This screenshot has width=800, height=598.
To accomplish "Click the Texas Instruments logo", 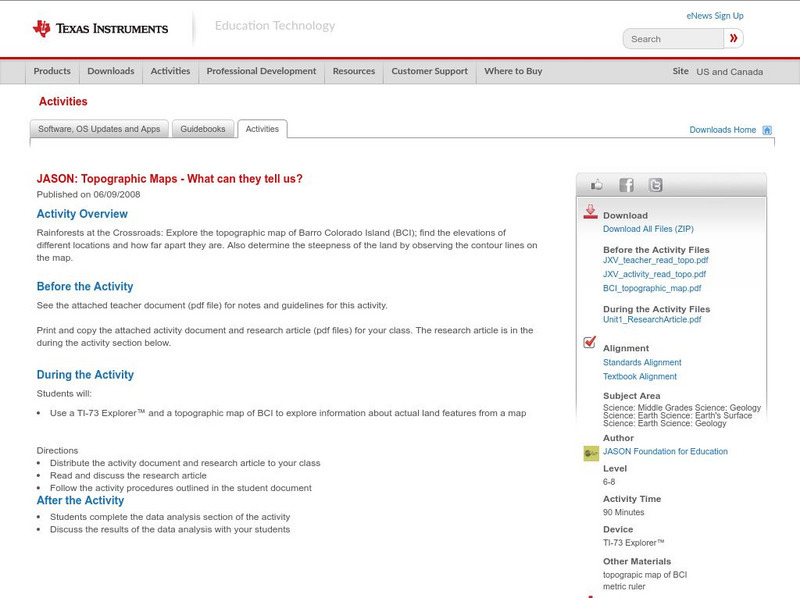I will (100, 29).
